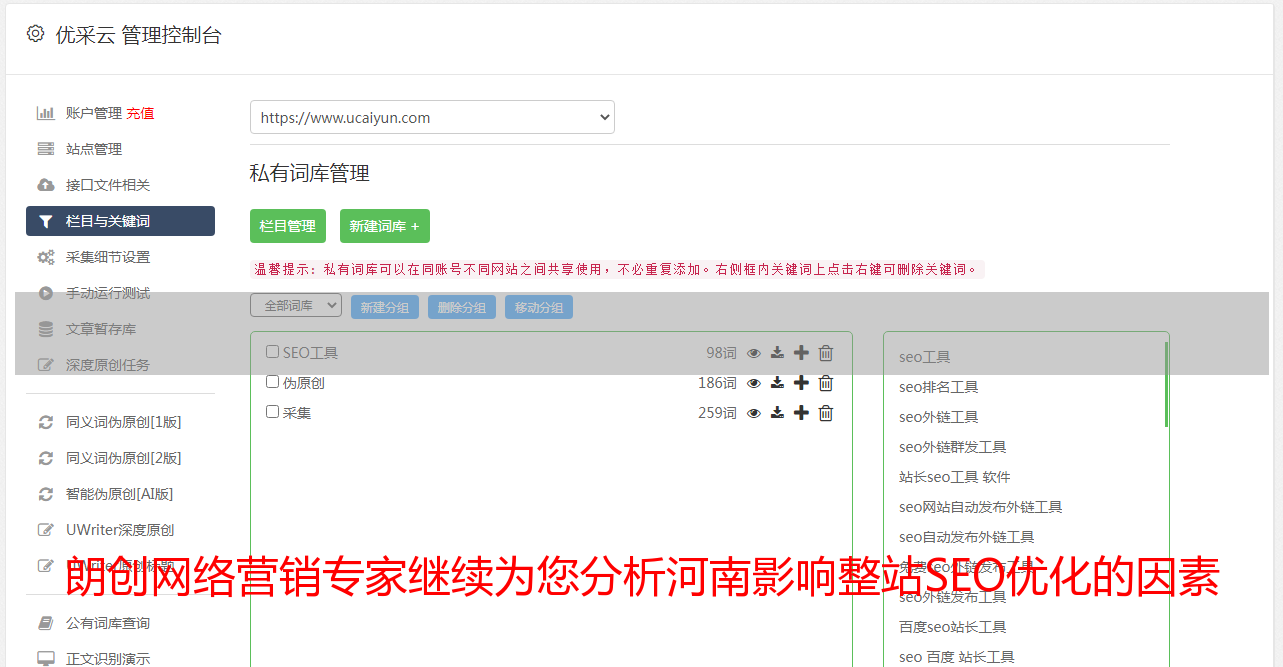Select keyword seo外链工具 in right list
Screen dimensions: 1283x667
coord(939,417)
